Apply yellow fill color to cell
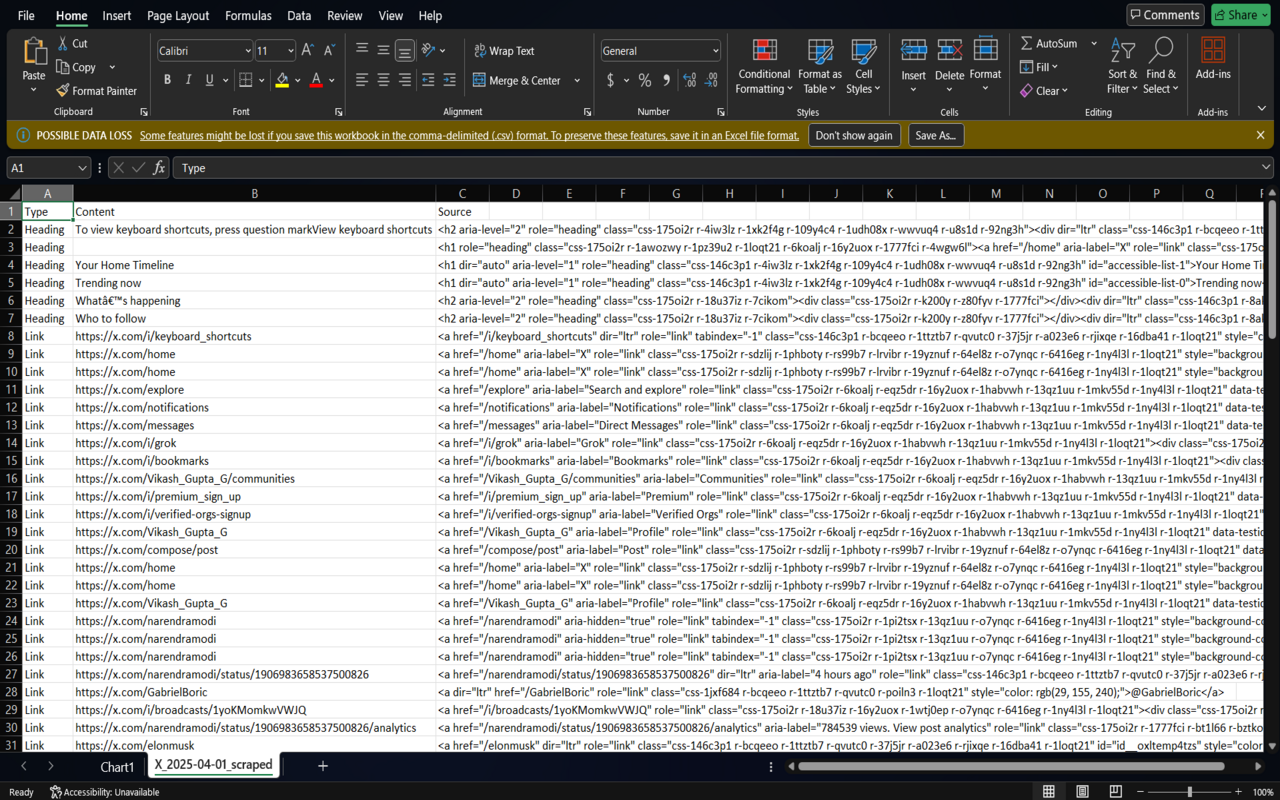Viewport: 1280px width, 800px height. pos(283,80)
